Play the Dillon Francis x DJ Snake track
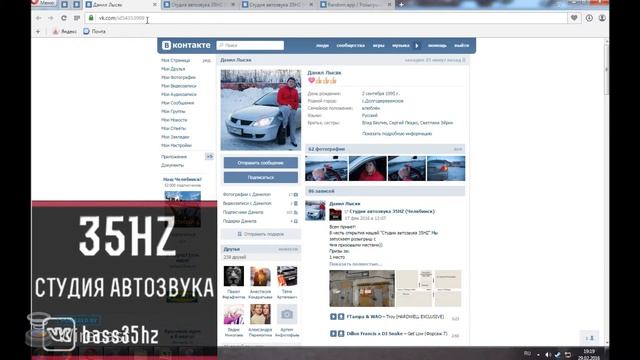640x360 pixels. (333, 334)
